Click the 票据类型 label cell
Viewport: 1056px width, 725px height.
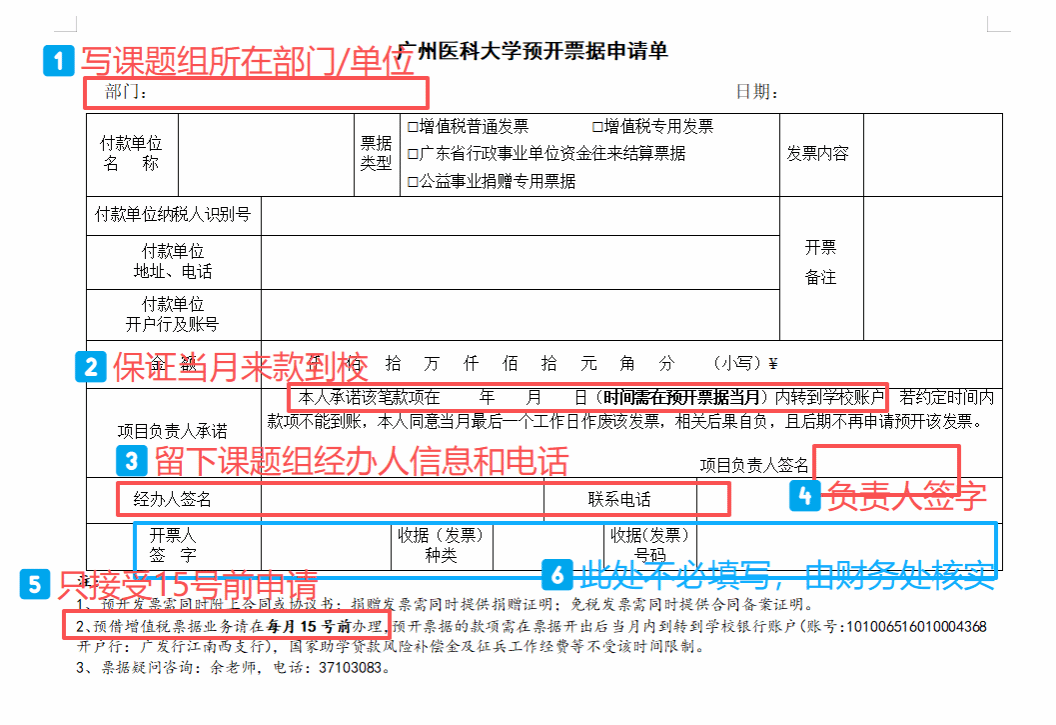(x=377, y=155)
